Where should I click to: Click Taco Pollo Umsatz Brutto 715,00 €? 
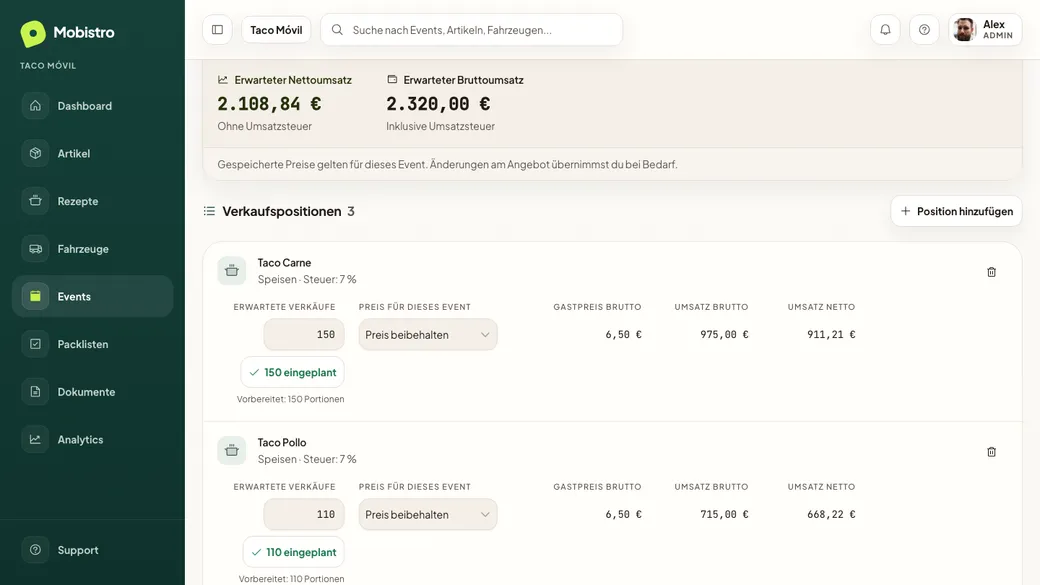(724, 514)
